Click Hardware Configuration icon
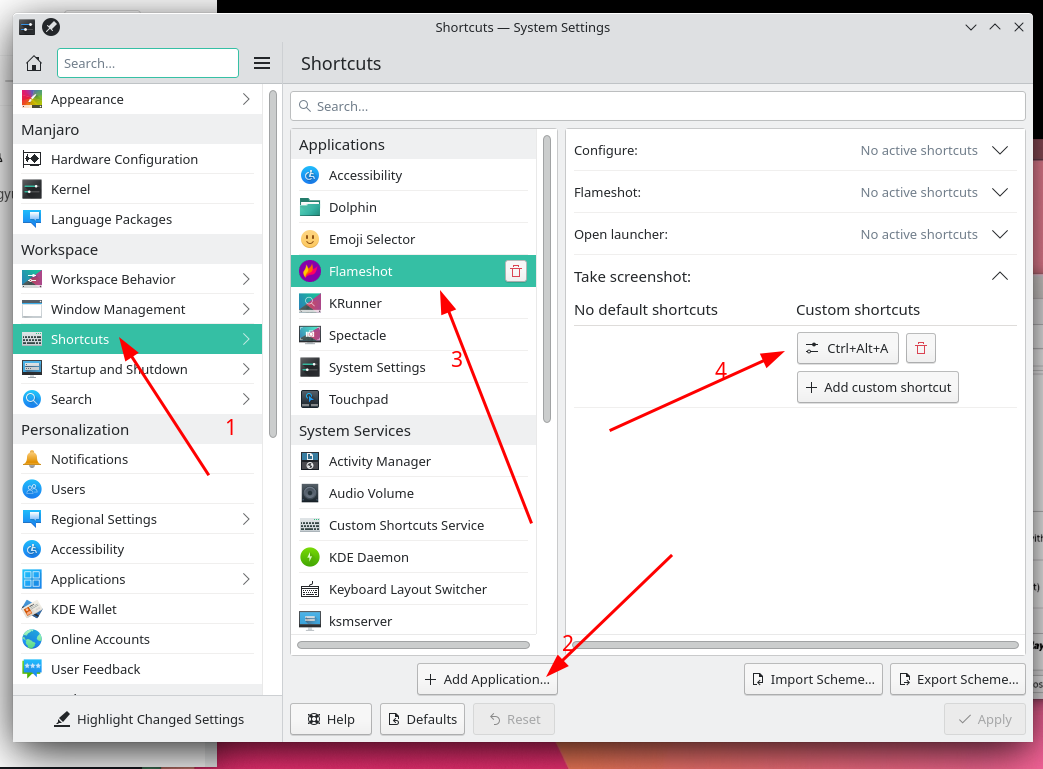The height and width of the screenshot is (769, 1043). click(32, 159)
